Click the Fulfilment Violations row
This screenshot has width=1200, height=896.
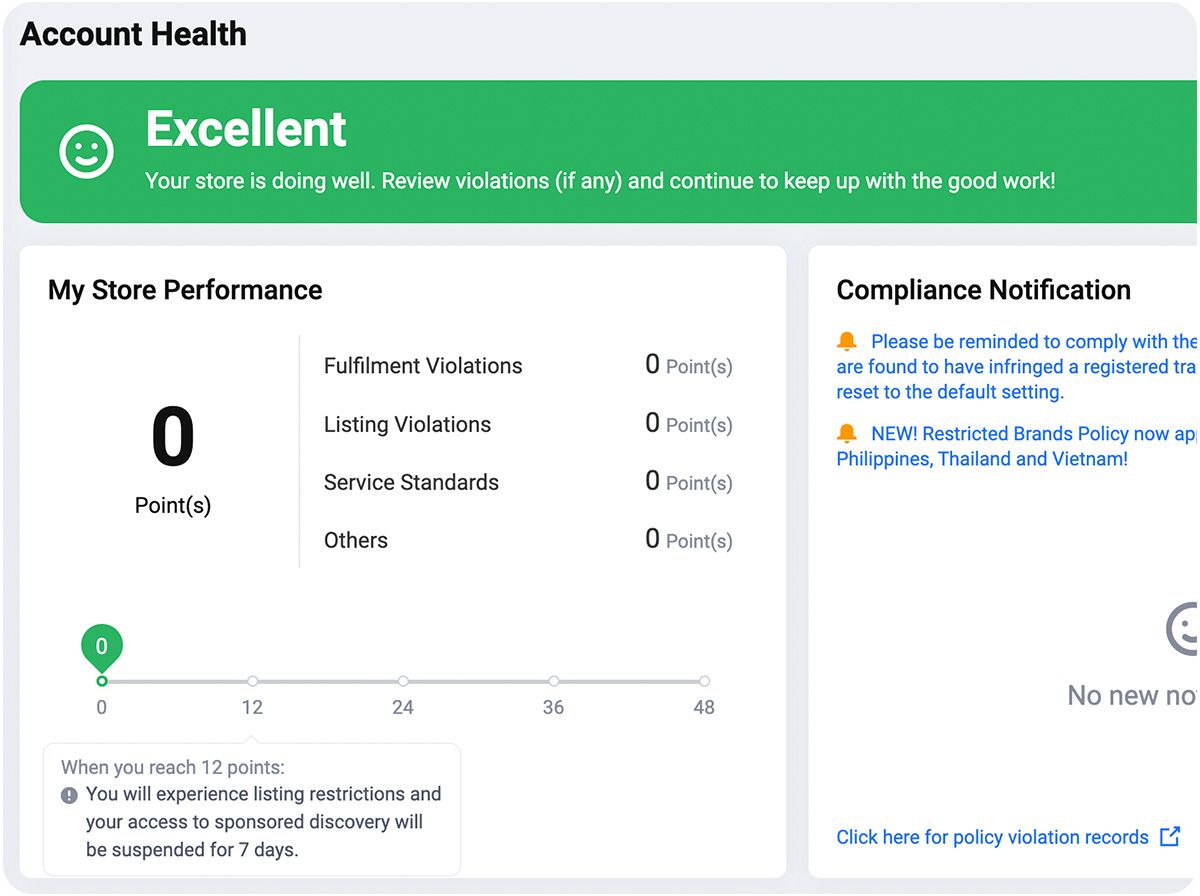[528, 366]
